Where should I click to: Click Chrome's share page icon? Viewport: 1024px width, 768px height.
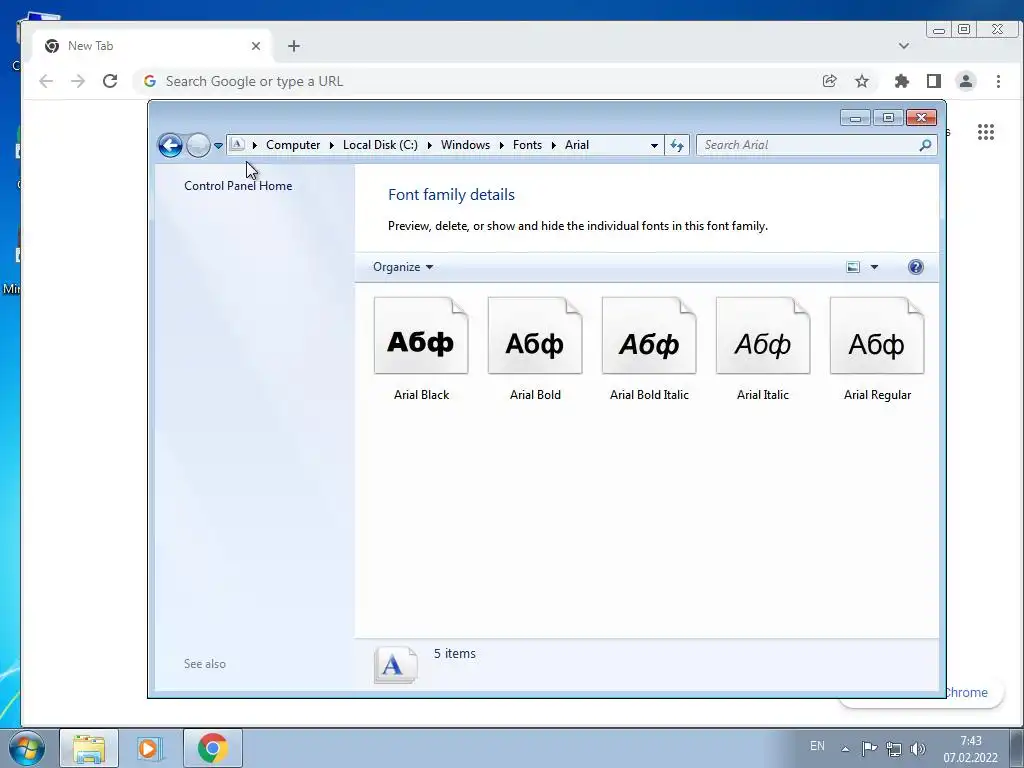[x=829, y=81]
